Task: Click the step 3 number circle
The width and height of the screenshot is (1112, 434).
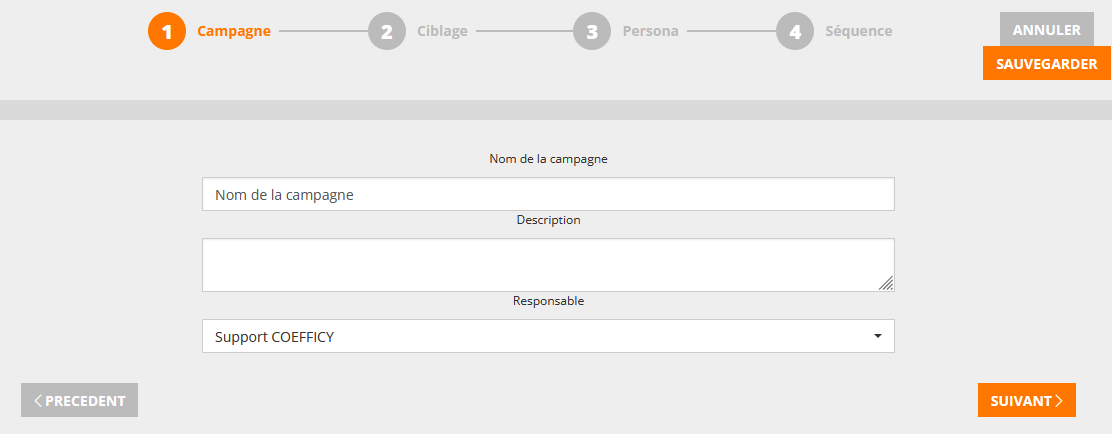Action: 592,31
